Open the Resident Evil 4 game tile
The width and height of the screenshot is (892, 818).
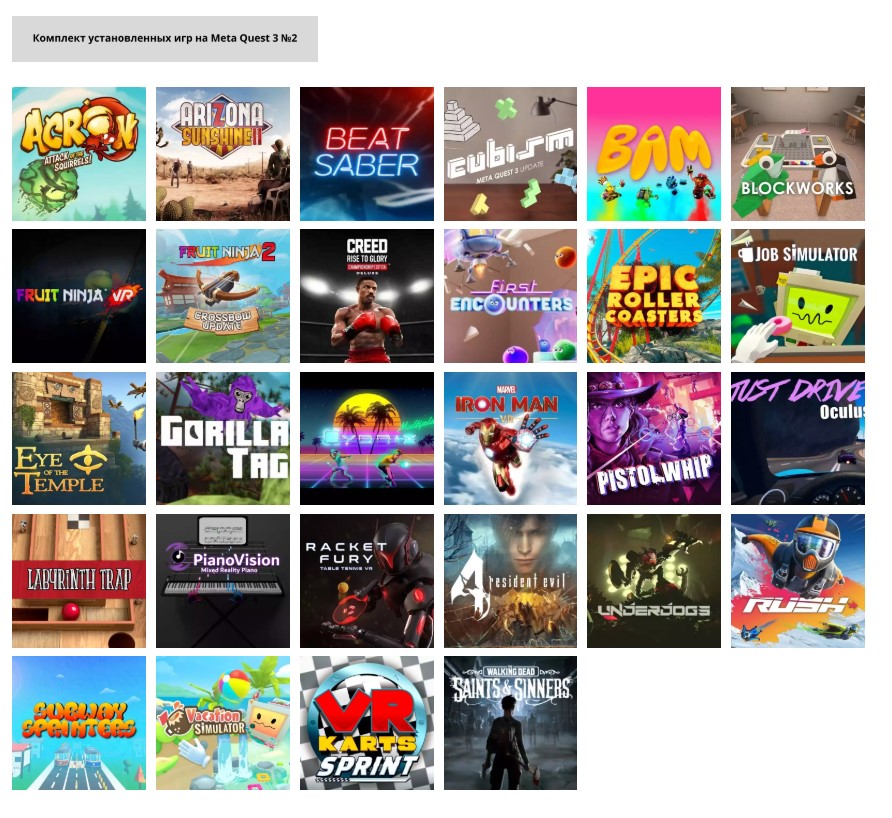[x=510, y=581]
